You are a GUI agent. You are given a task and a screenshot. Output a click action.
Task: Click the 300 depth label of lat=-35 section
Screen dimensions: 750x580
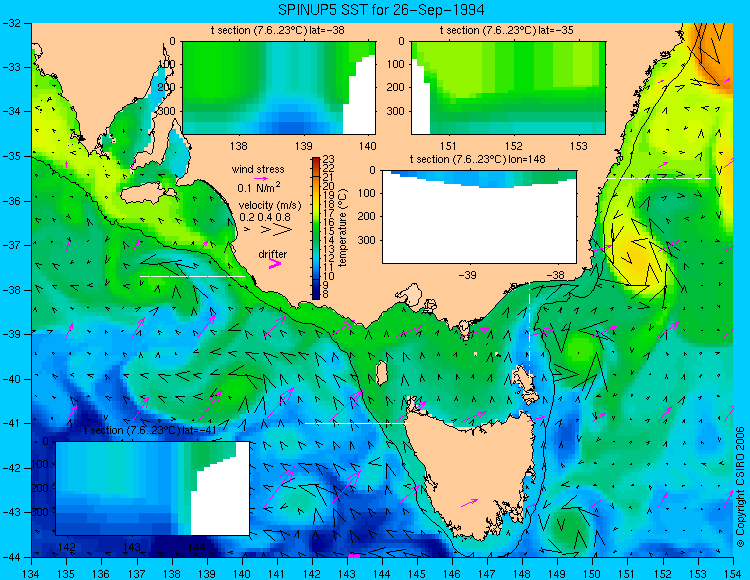396,111
